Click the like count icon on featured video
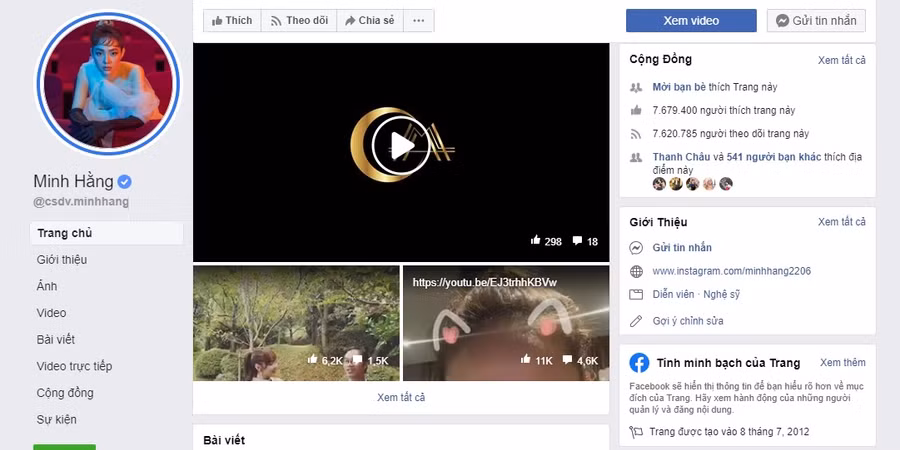 (x=536, y=241)
